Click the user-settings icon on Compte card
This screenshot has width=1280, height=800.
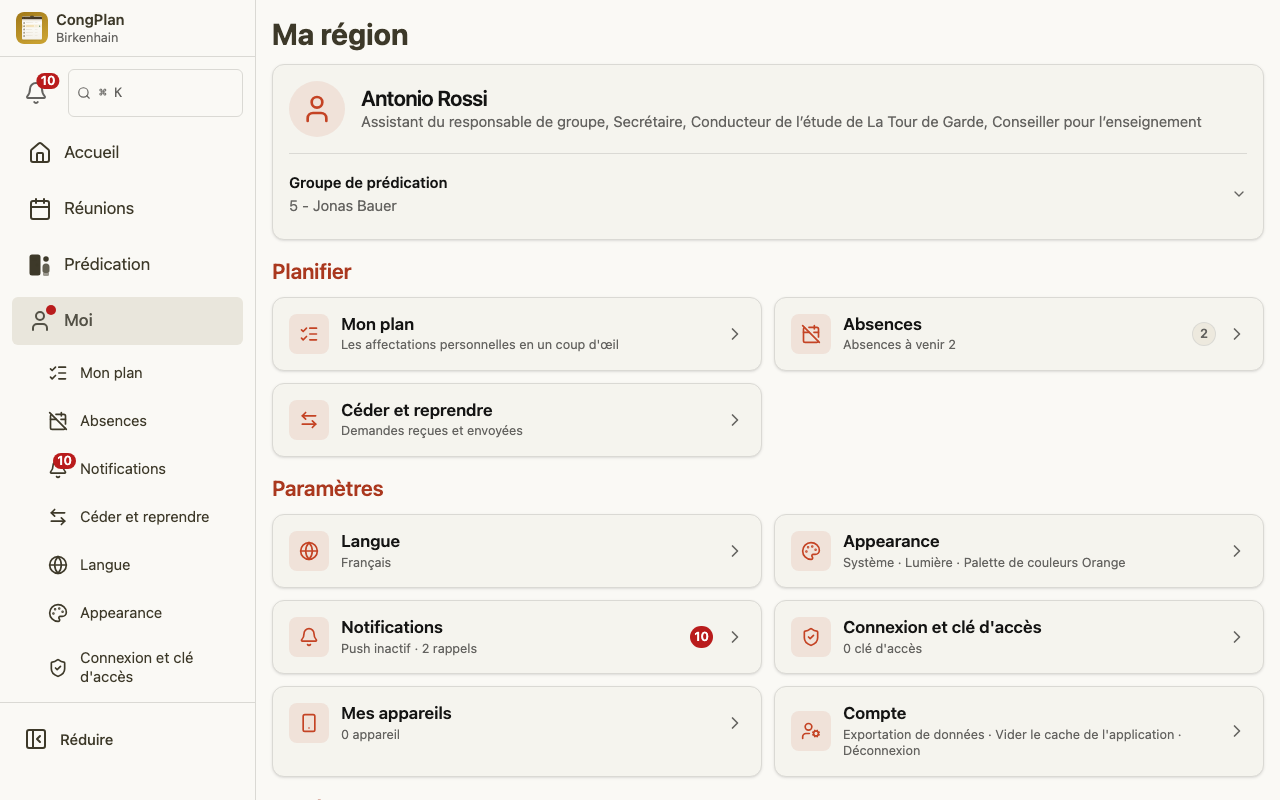pyautogui.click(x=811, y=731)
